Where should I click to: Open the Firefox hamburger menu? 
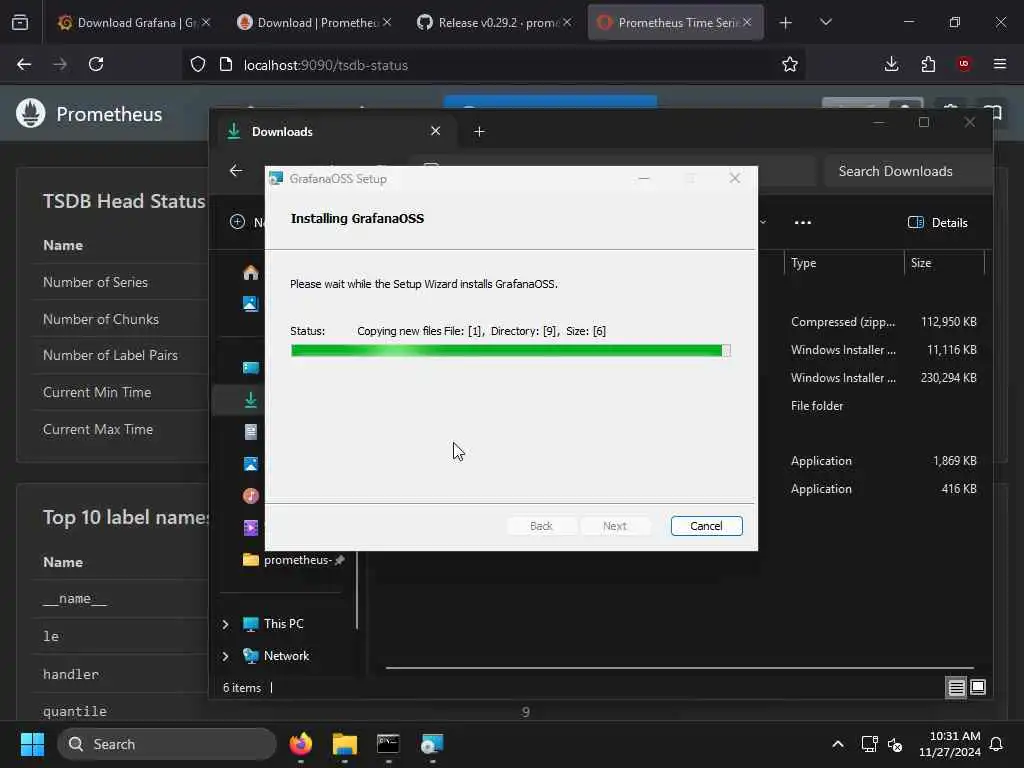1000,64
